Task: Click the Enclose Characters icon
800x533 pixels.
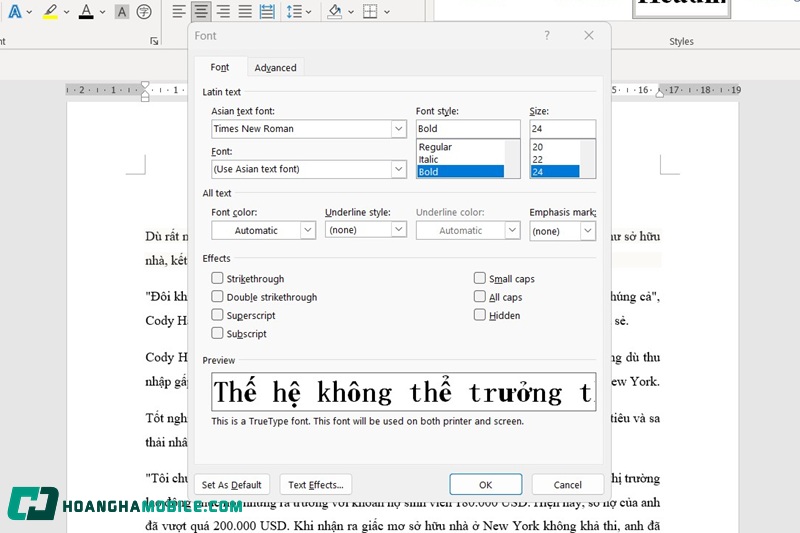Action: (144, 12)
